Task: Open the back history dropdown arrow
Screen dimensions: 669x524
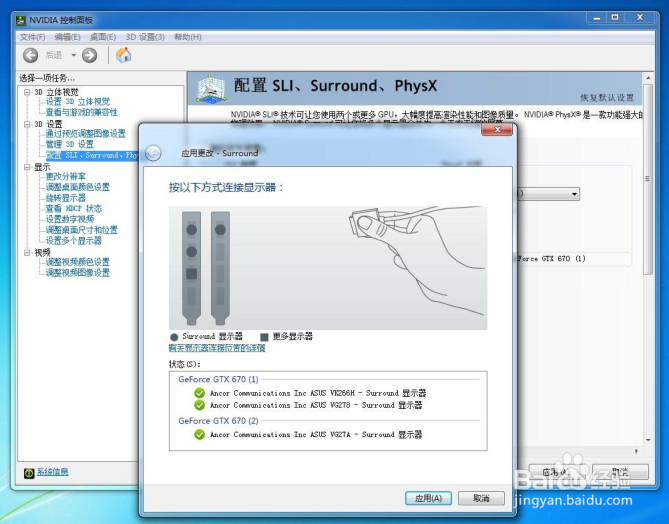Action: (x=73, y=55)
